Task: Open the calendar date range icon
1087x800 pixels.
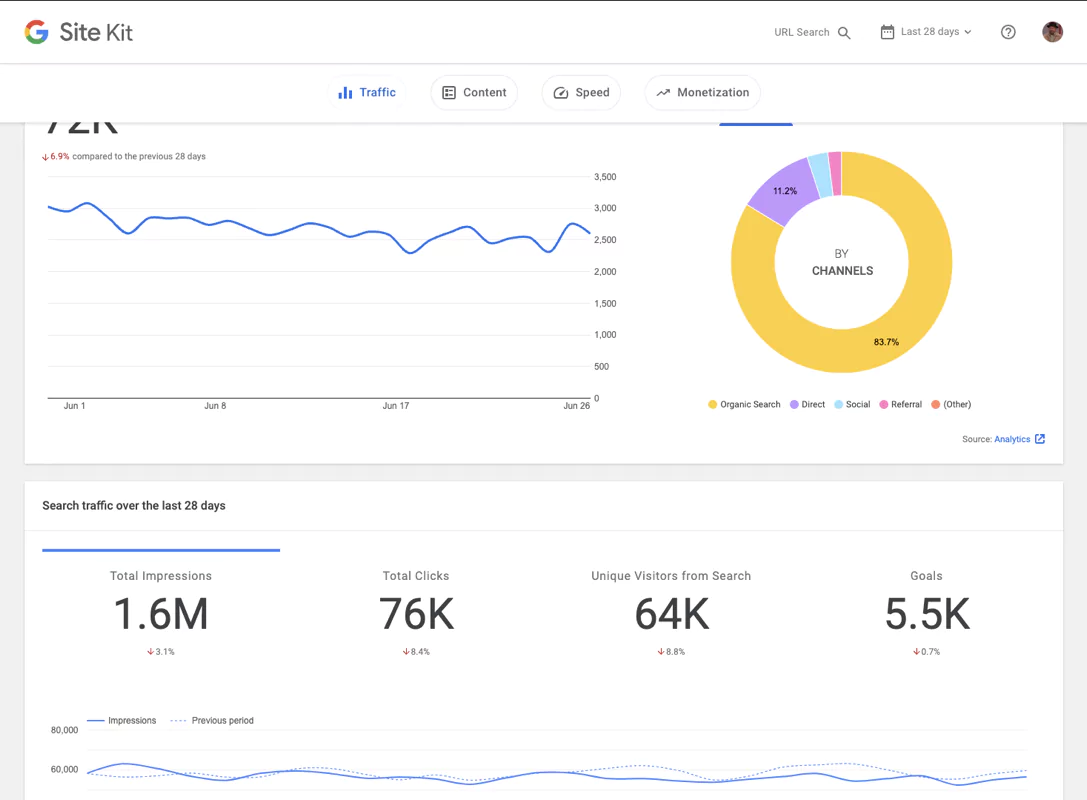Action: tap(886, 31)
